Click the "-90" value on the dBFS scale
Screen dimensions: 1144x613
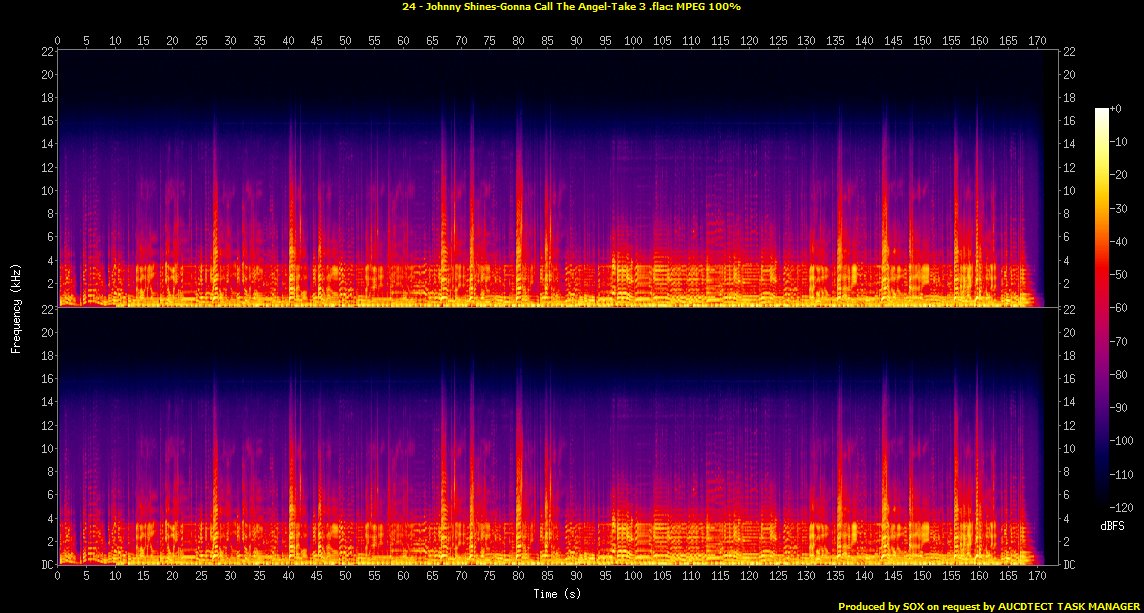1118,407
